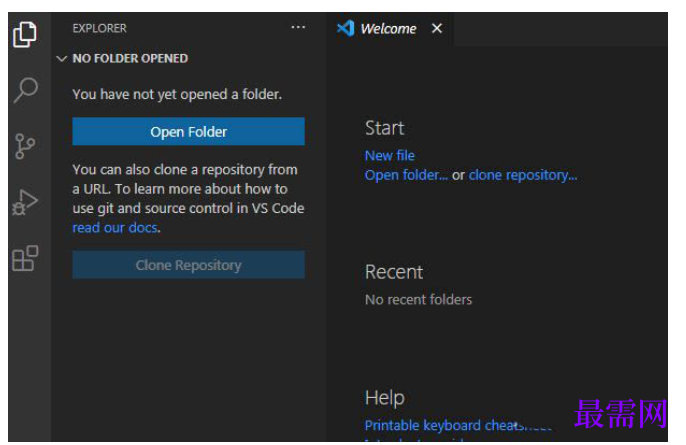Open the Source Control view icon

[x=25, y=146]
